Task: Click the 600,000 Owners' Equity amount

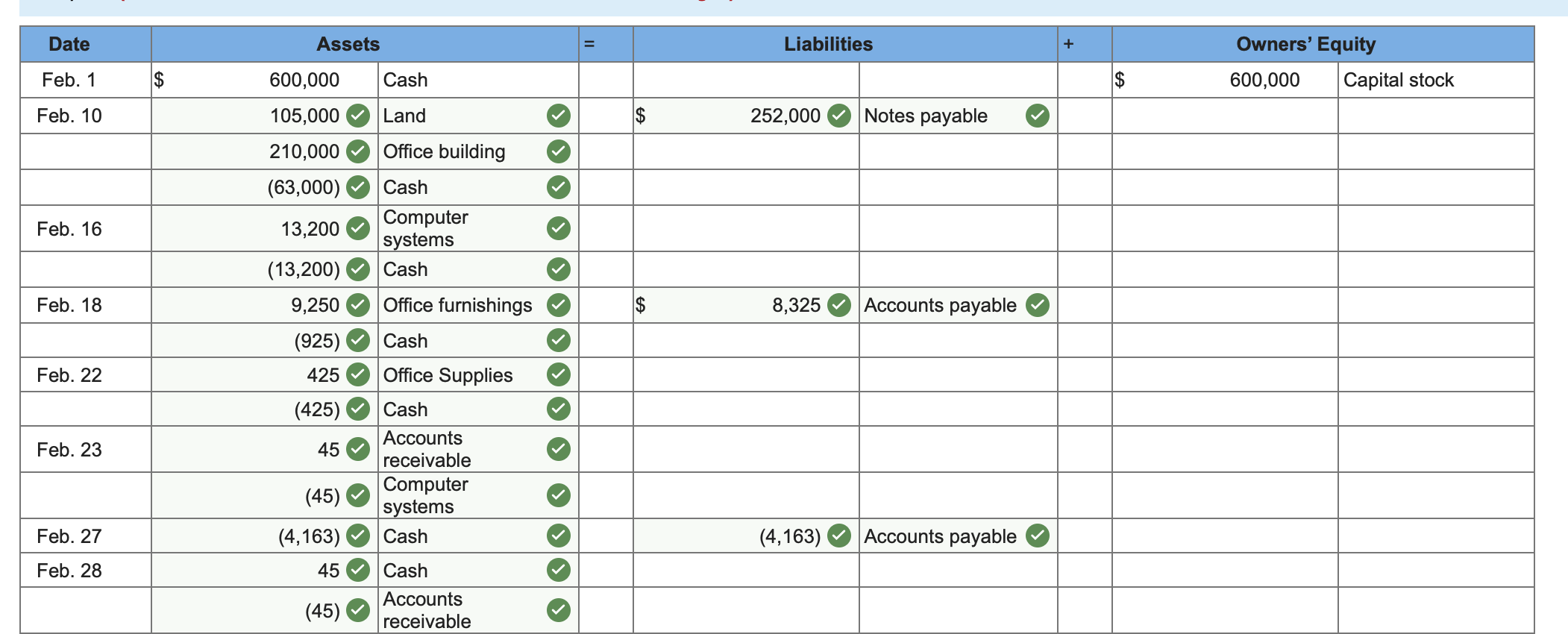Action: click(x=1264, y=80)
